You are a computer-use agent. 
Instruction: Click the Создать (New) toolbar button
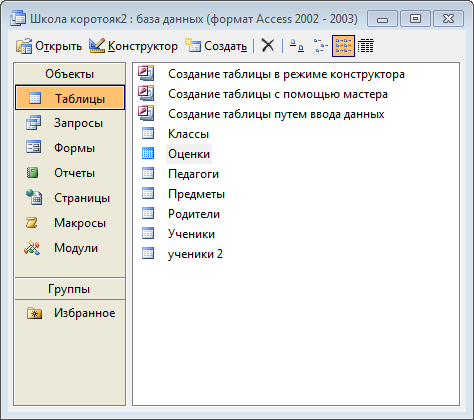click(217, 46)
